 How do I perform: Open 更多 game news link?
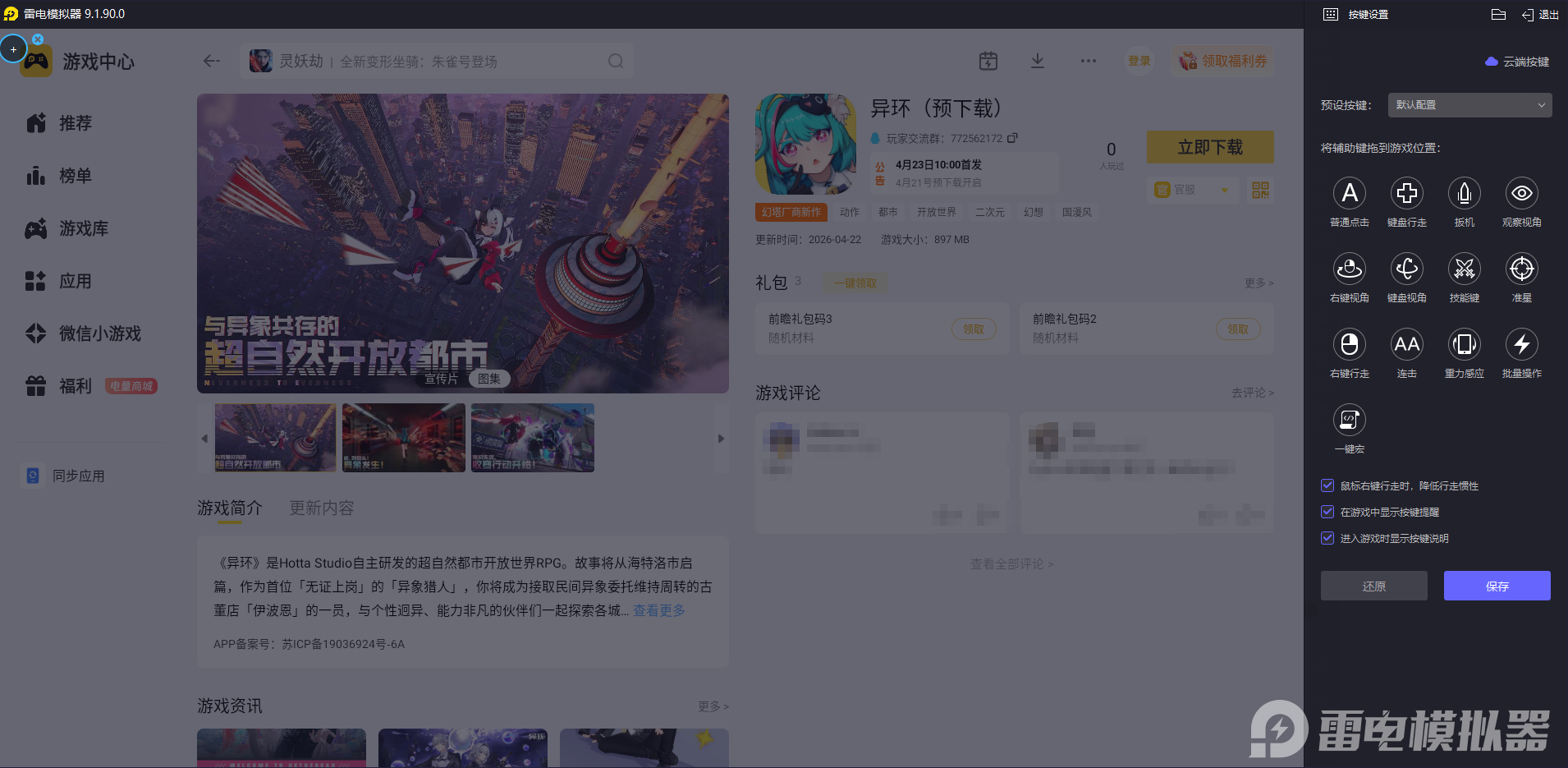point(713,706)
